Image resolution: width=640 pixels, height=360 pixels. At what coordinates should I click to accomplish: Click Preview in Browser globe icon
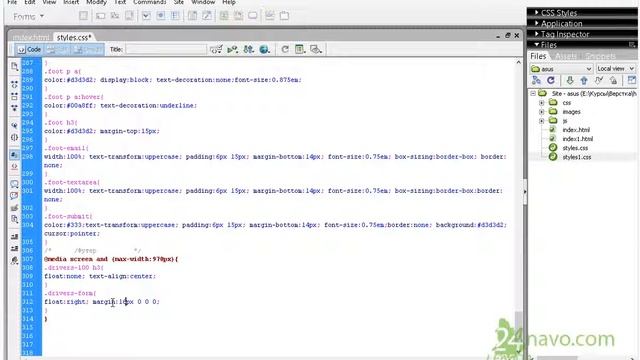click(x=264, y=49)
